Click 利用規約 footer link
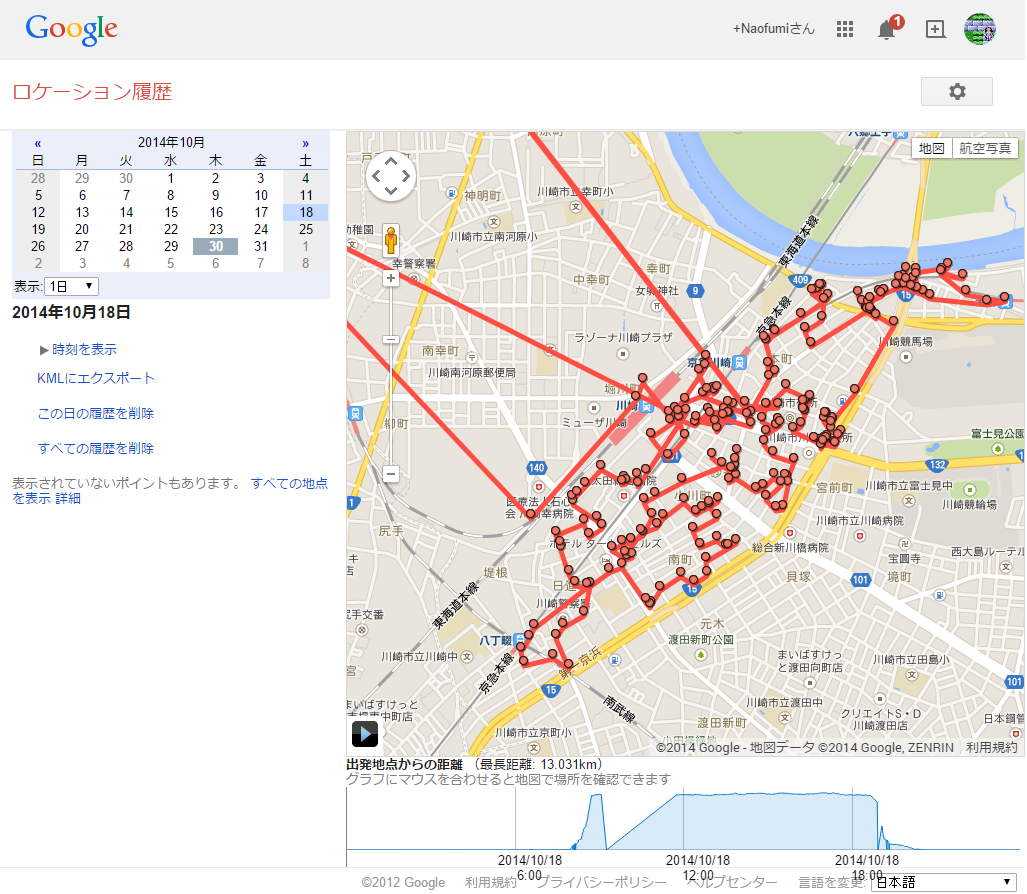 point(491,882)
